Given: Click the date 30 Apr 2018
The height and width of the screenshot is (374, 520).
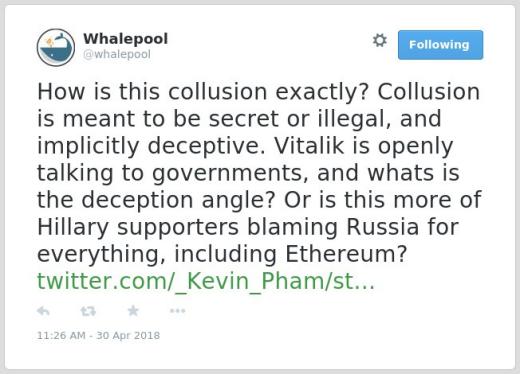Looking at the screenshot, I should tap(128, 335).
